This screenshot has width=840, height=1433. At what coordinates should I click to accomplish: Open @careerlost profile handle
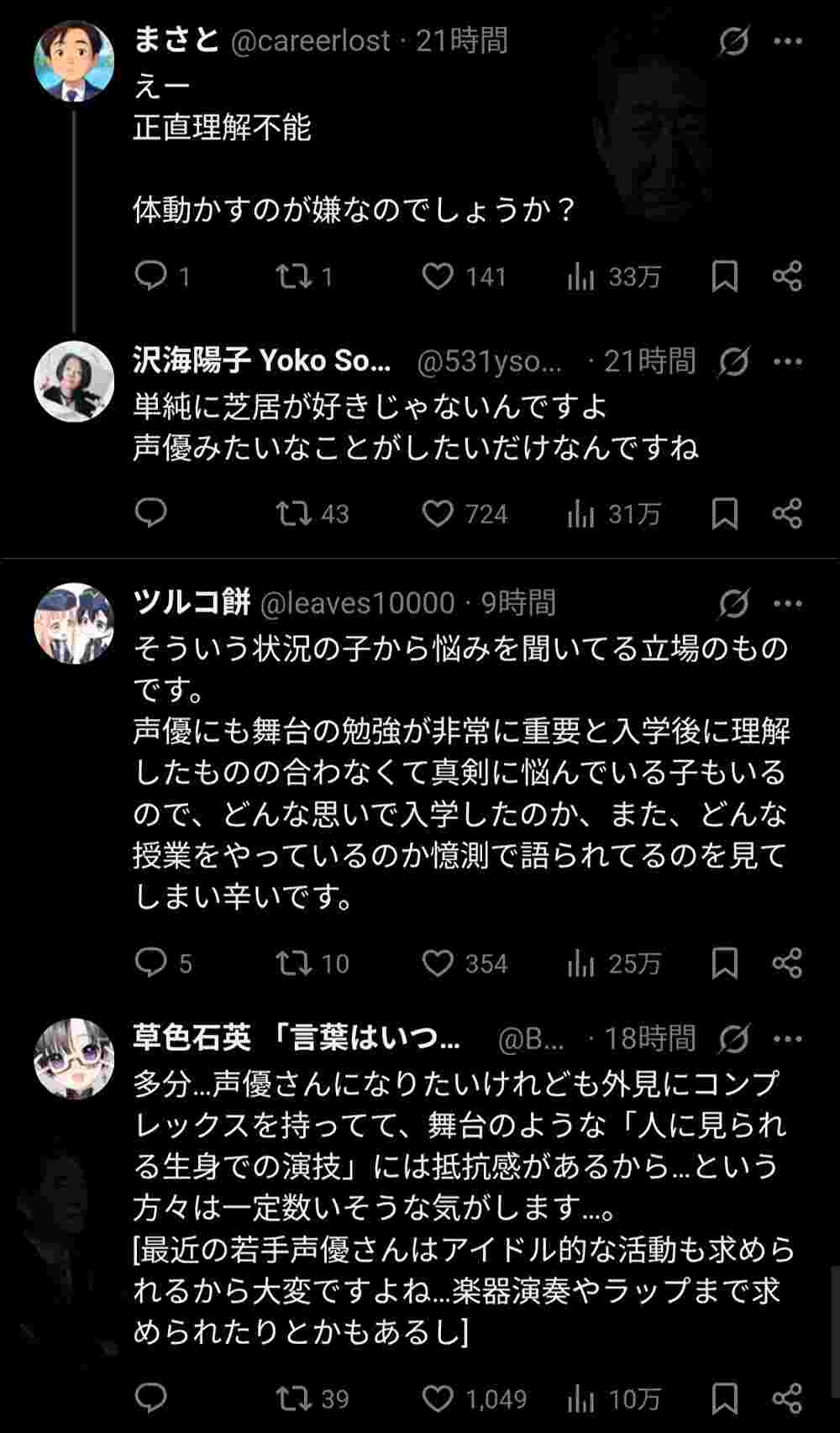311,40
